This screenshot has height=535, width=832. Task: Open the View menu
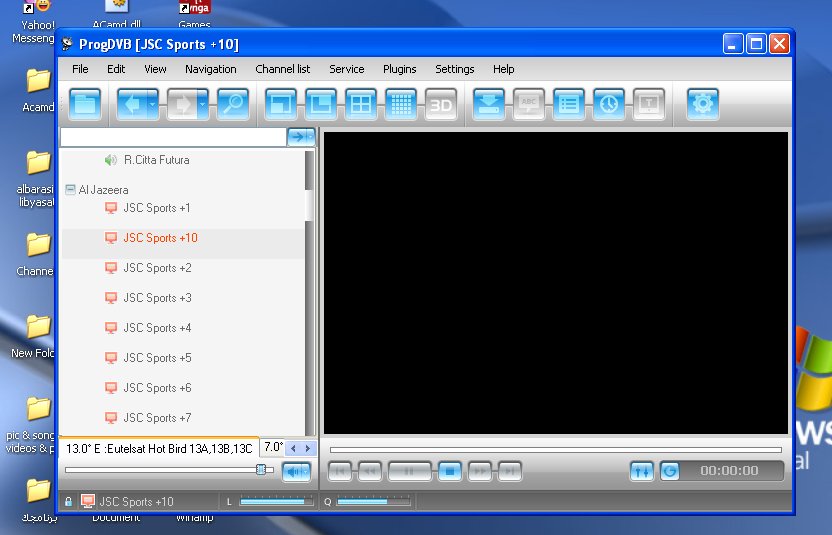[x=155, y=69]
